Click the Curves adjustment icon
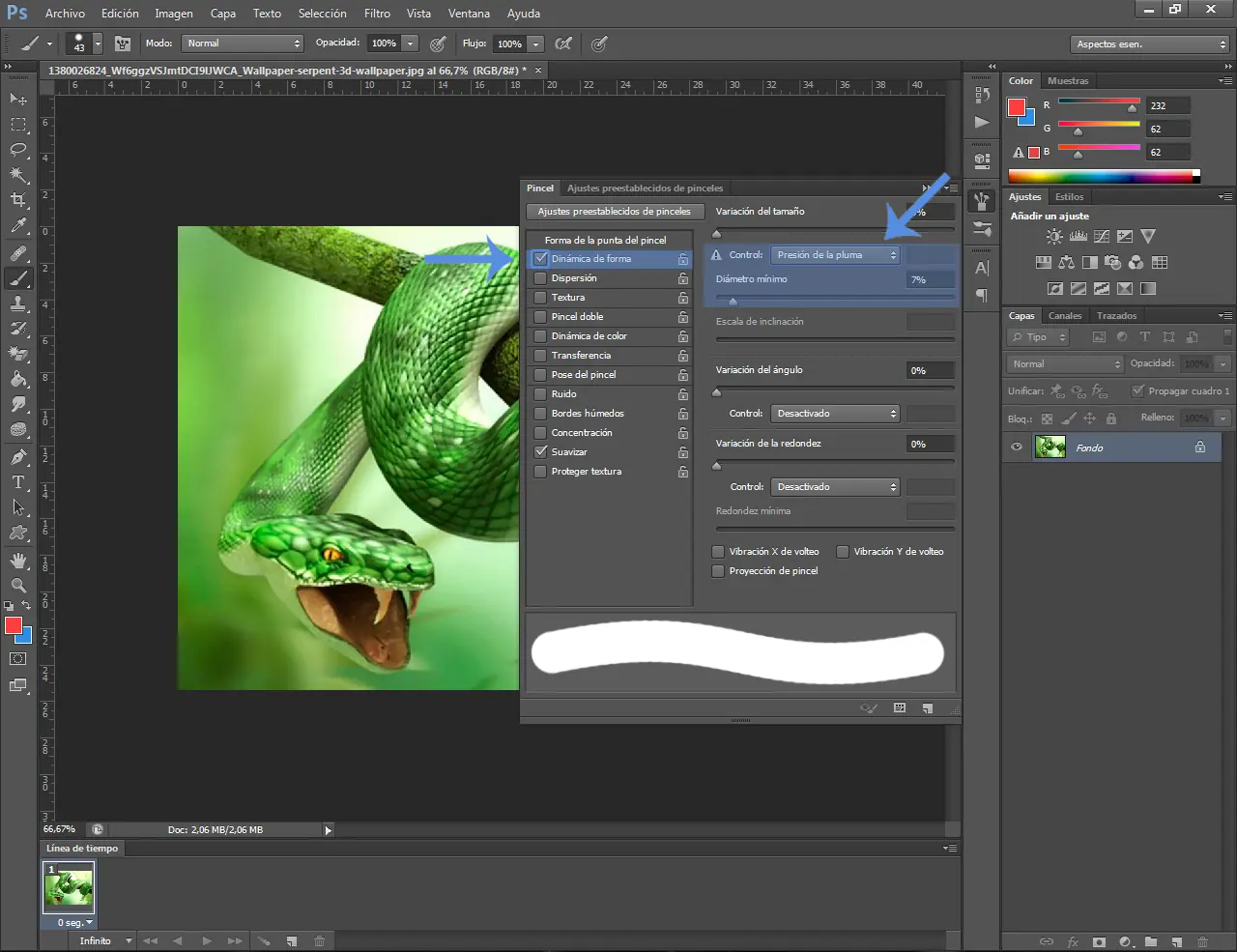This screenshot has height=952, width=1237. point(1102,236)
